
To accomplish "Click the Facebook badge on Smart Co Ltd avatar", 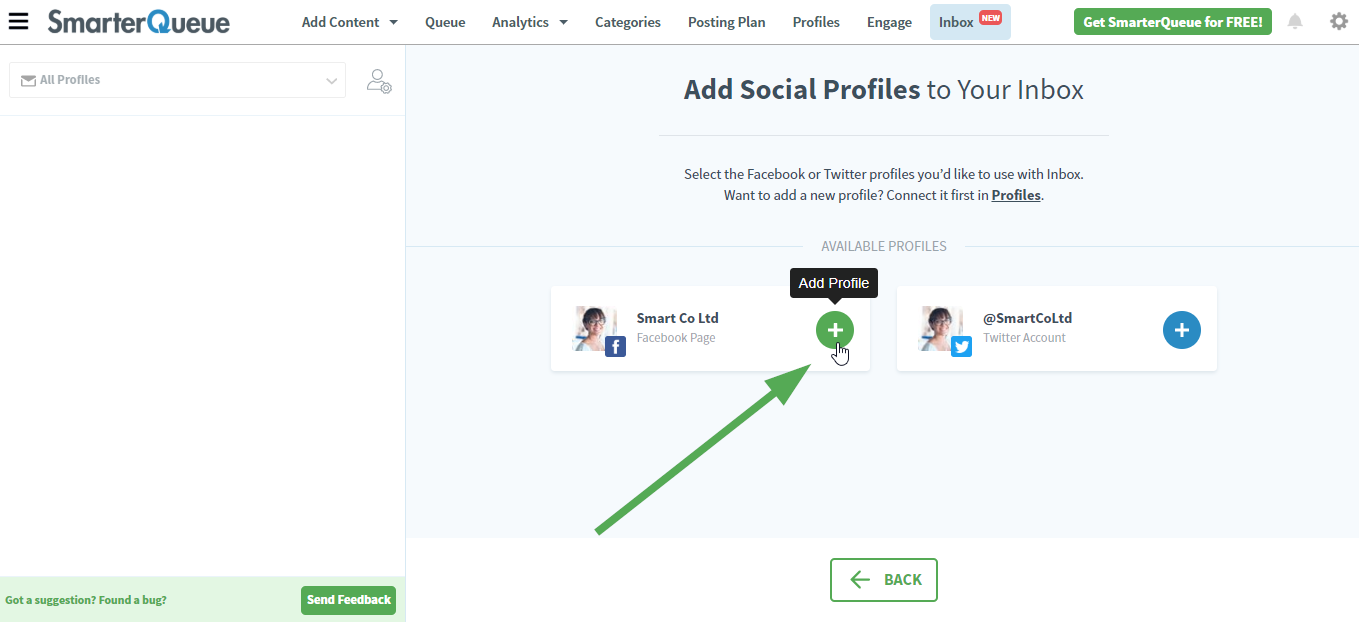I will tap(614, 347).
